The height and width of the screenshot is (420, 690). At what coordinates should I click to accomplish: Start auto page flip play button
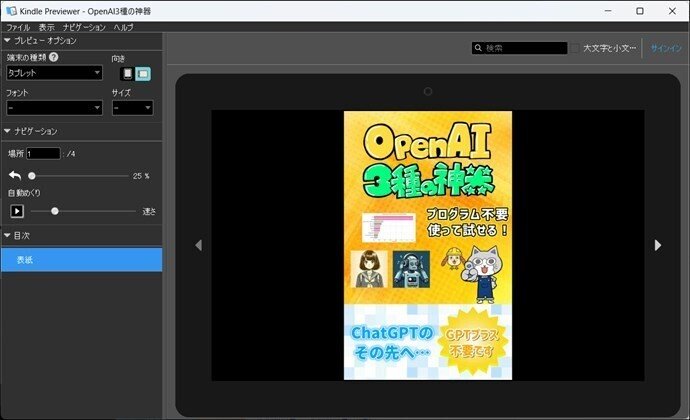coord(17,211)
